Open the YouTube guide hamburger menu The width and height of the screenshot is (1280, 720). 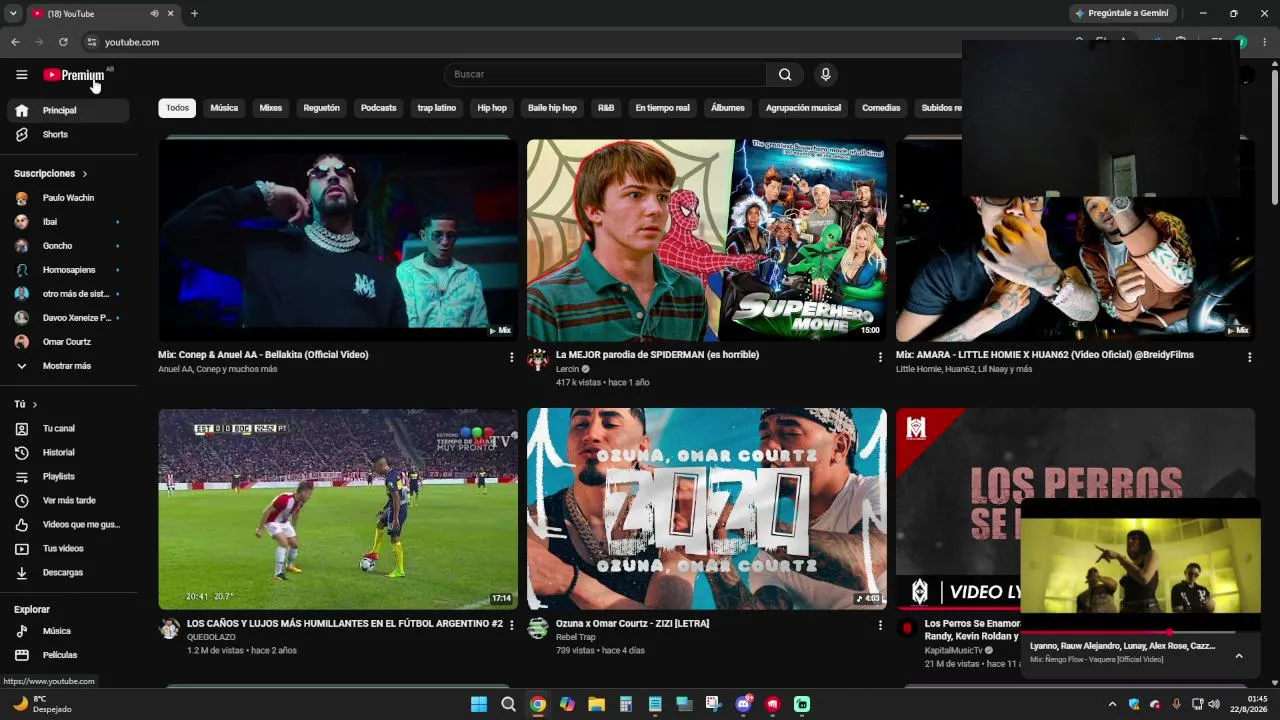[21, 74]
